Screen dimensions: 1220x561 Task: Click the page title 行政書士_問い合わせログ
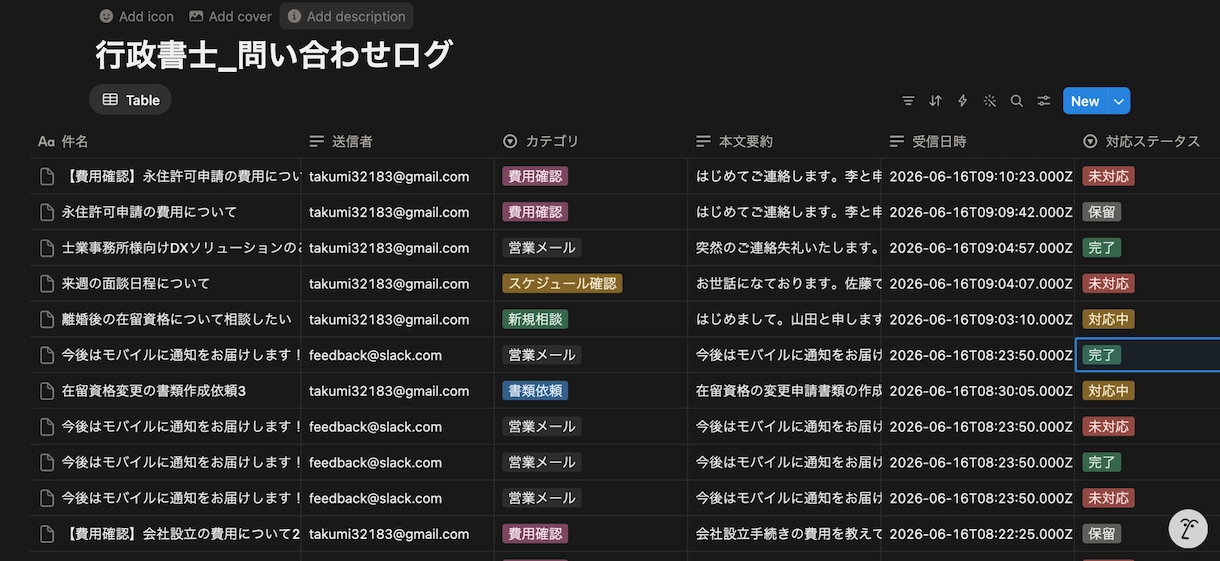point(274,54)
